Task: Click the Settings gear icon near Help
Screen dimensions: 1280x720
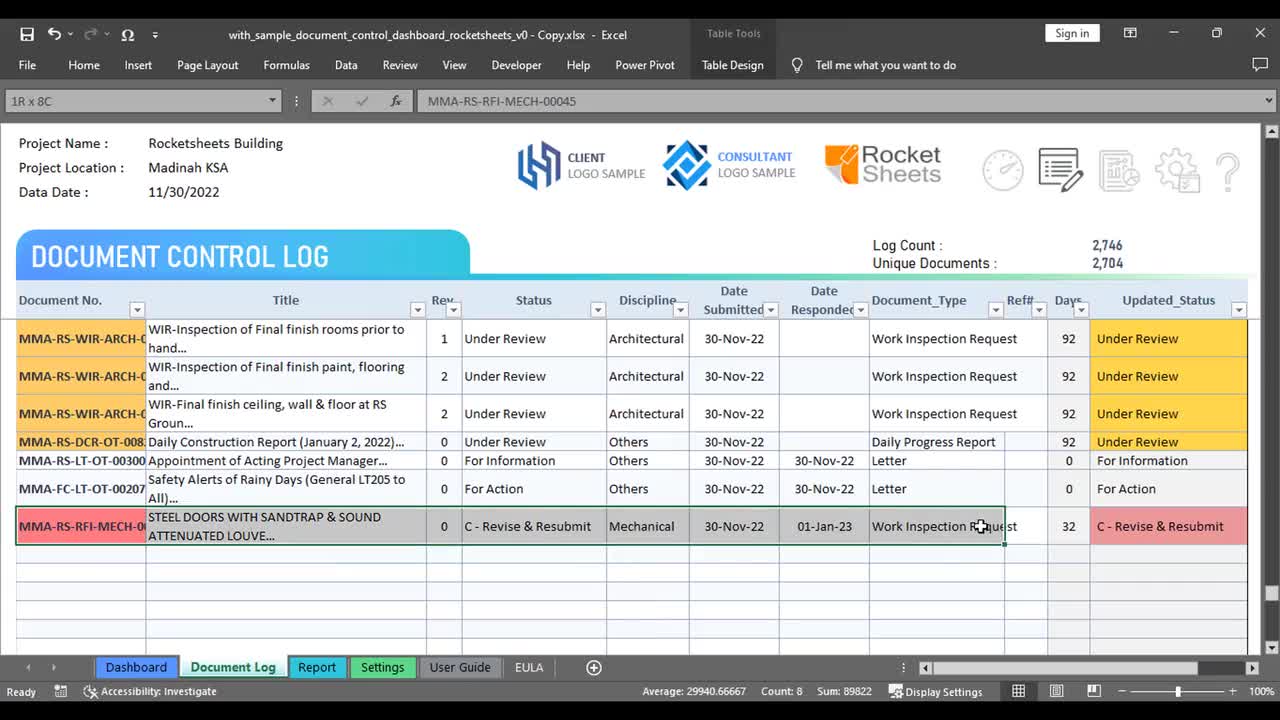Action: [x=1177, y=170]
